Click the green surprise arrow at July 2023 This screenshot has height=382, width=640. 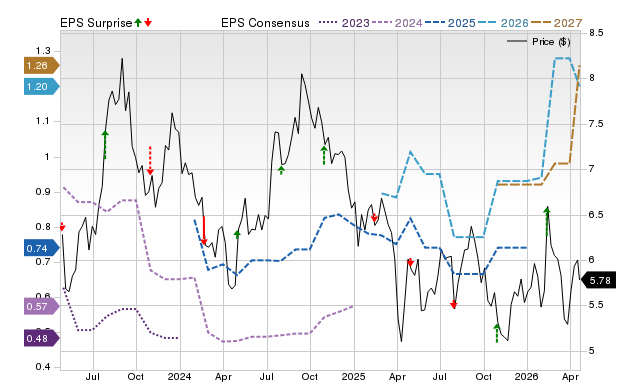[105, 144]
